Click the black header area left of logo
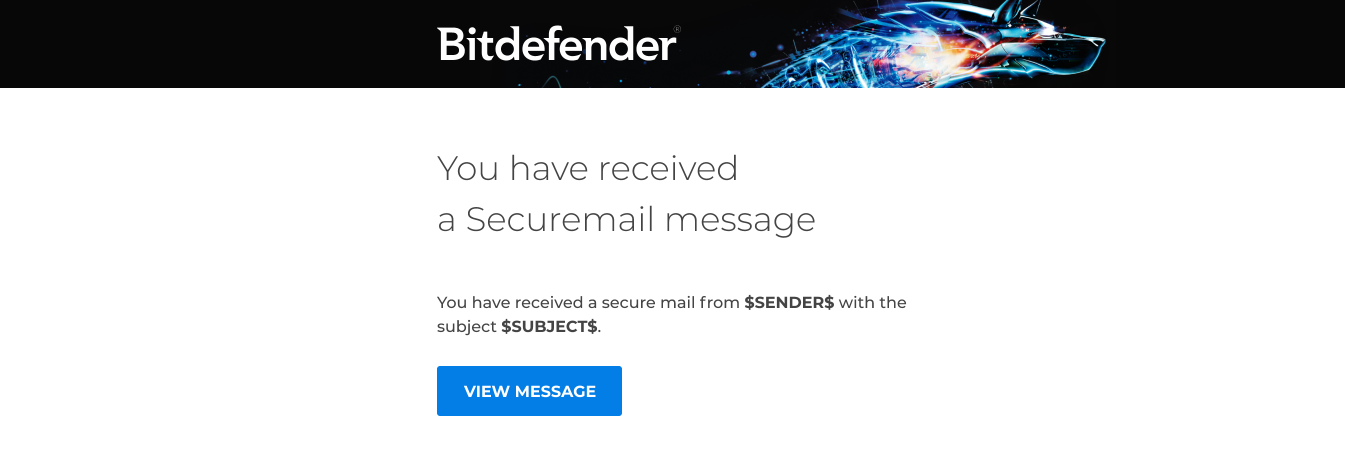 (x=200, y=44)
